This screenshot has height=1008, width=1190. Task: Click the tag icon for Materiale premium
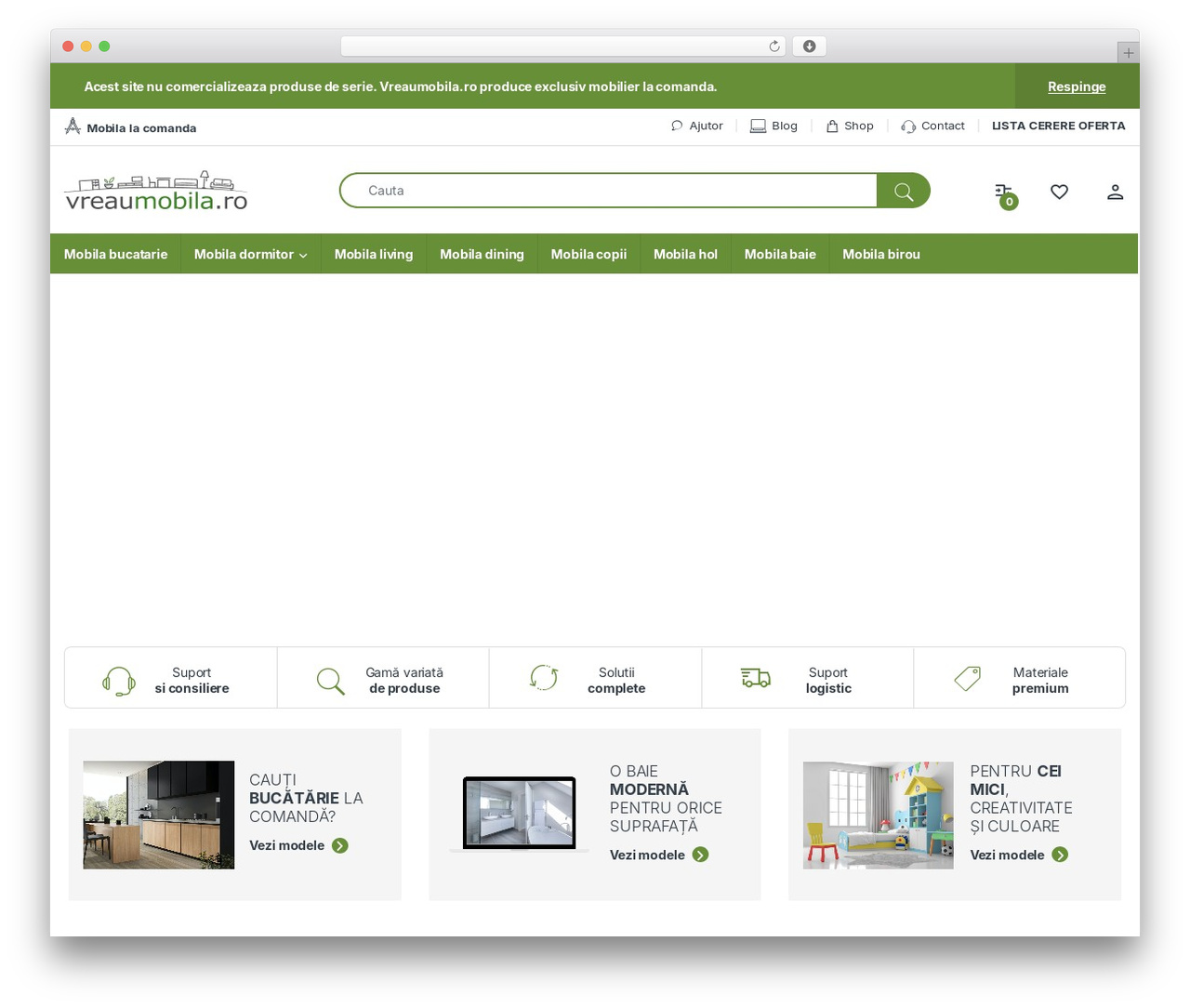click(x=967, y=678)
